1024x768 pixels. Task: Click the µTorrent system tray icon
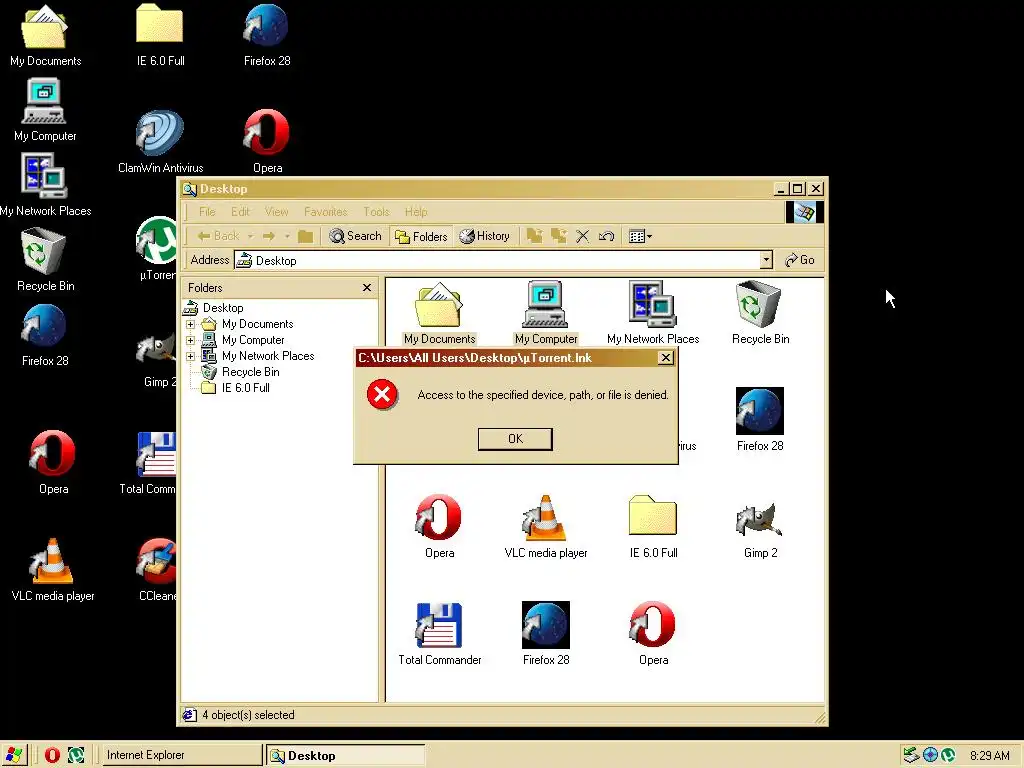(x=948, y=756)
